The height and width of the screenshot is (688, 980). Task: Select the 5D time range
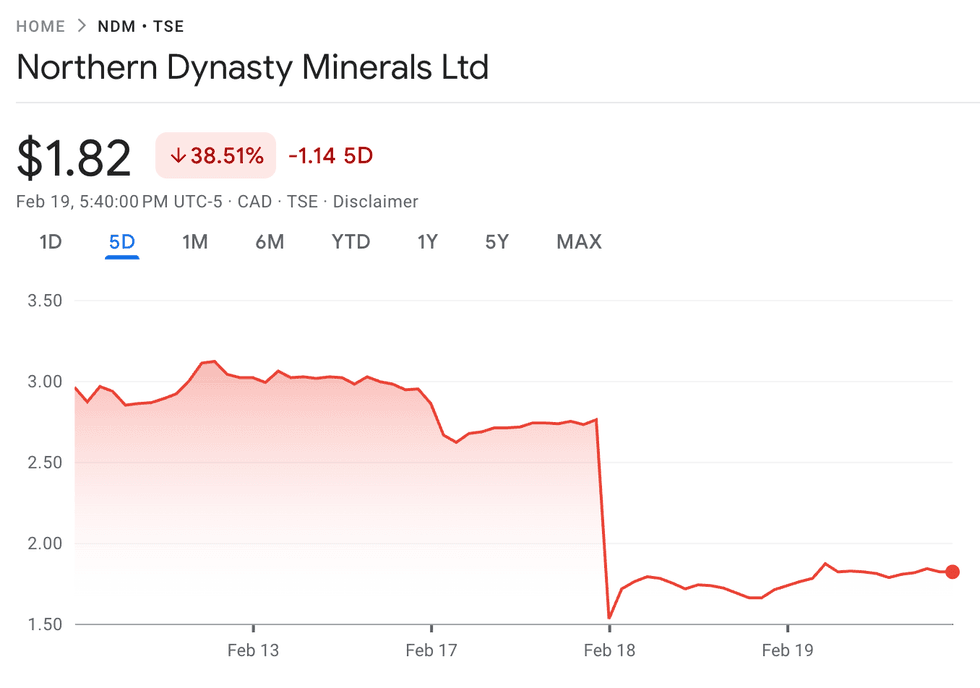click(x=122, y=242)
